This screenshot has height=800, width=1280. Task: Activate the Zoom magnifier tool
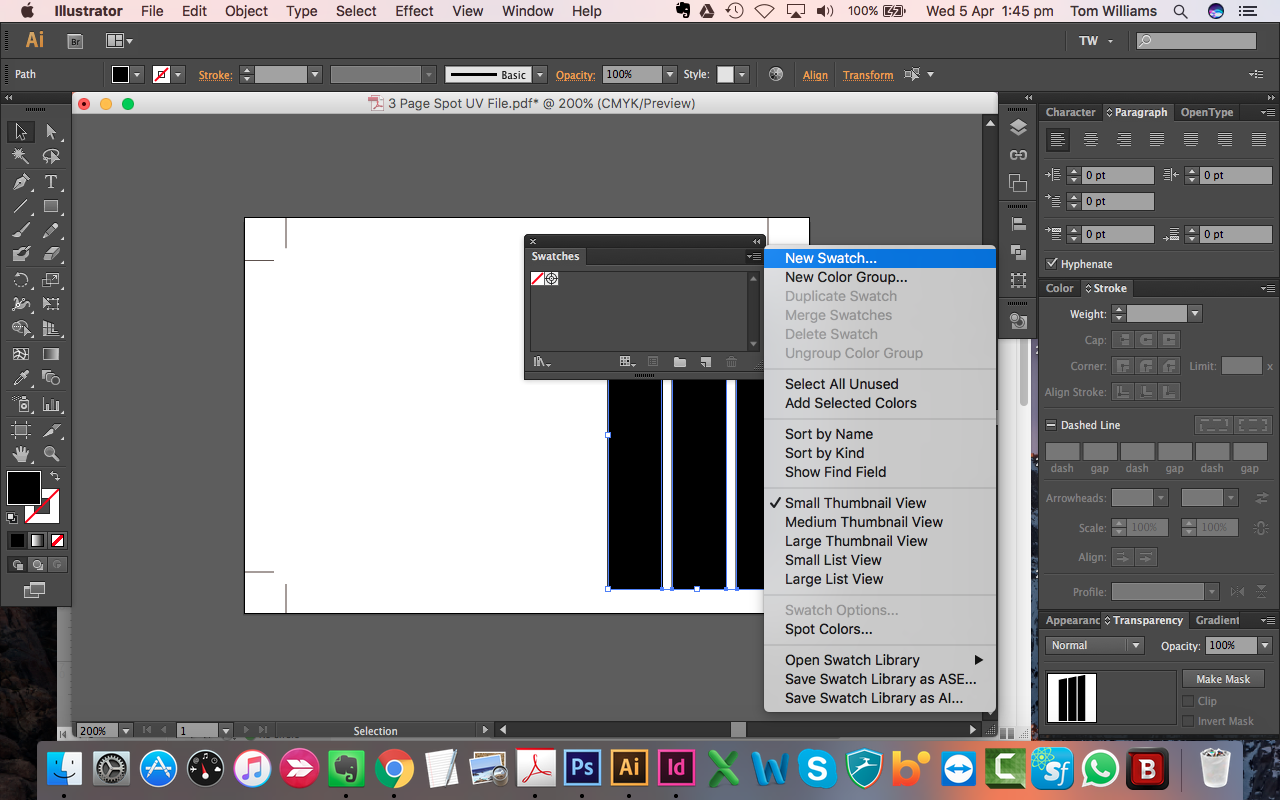click(51, 454)
